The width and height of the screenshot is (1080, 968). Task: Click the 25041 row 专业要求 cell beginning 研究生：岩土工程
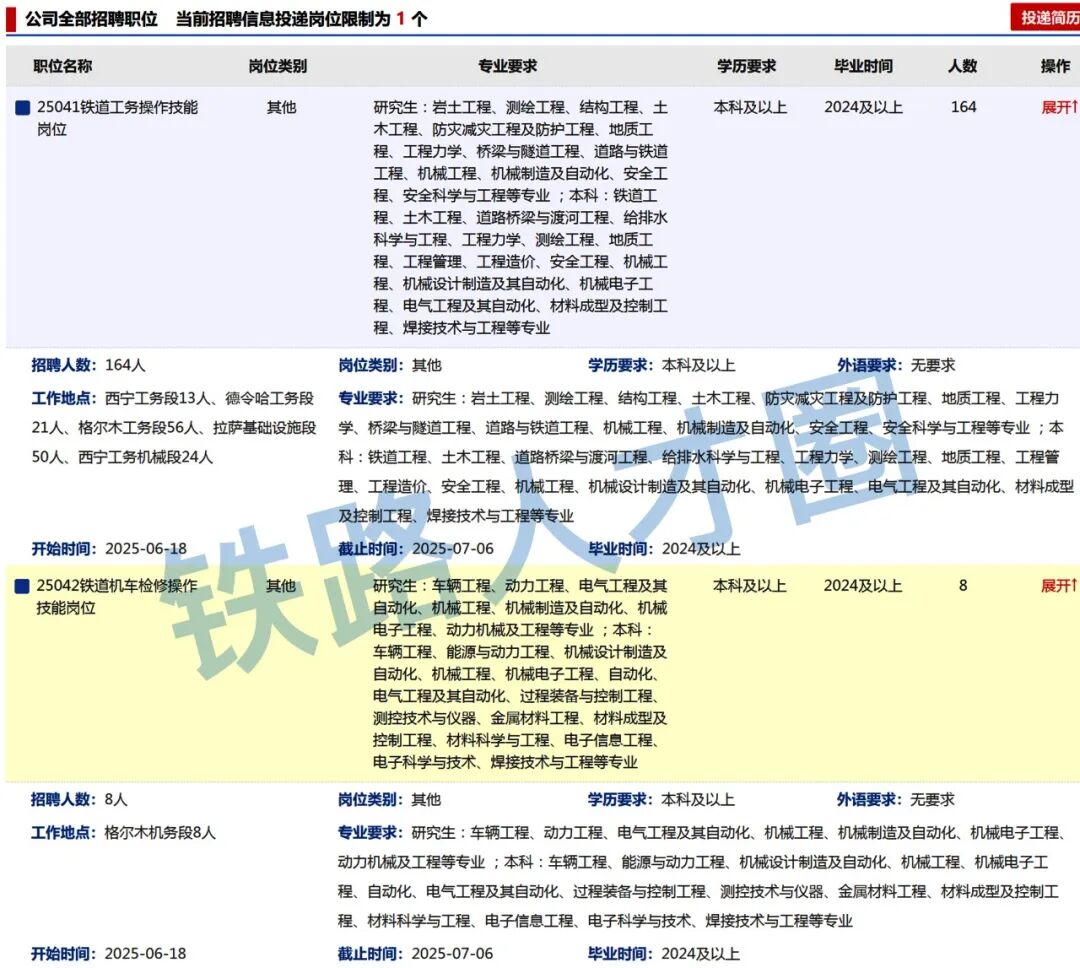point(521,217)
